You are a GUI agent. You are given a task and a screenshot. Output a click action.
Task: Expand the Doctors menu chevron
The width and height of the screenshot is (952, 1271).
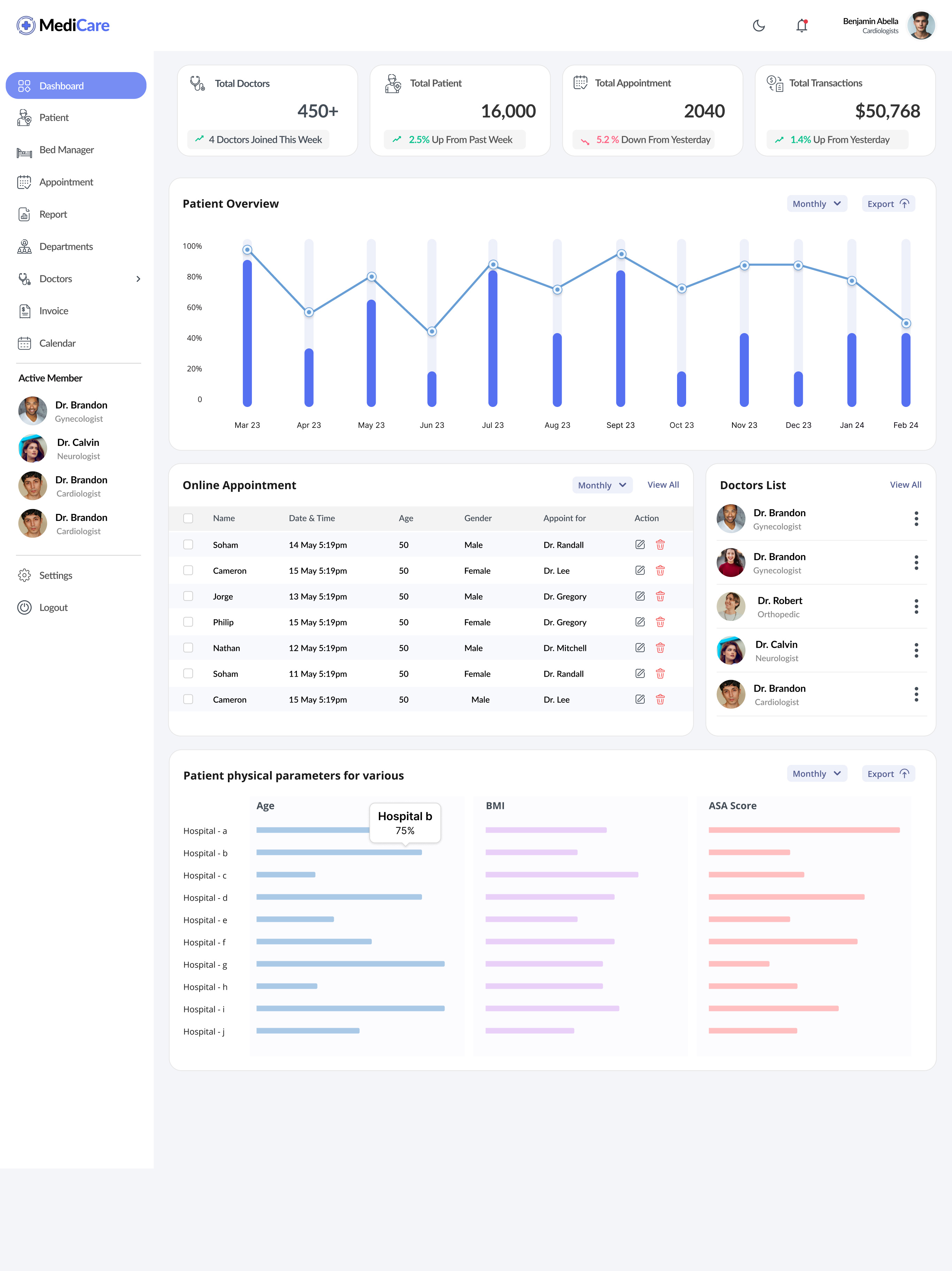138,279
